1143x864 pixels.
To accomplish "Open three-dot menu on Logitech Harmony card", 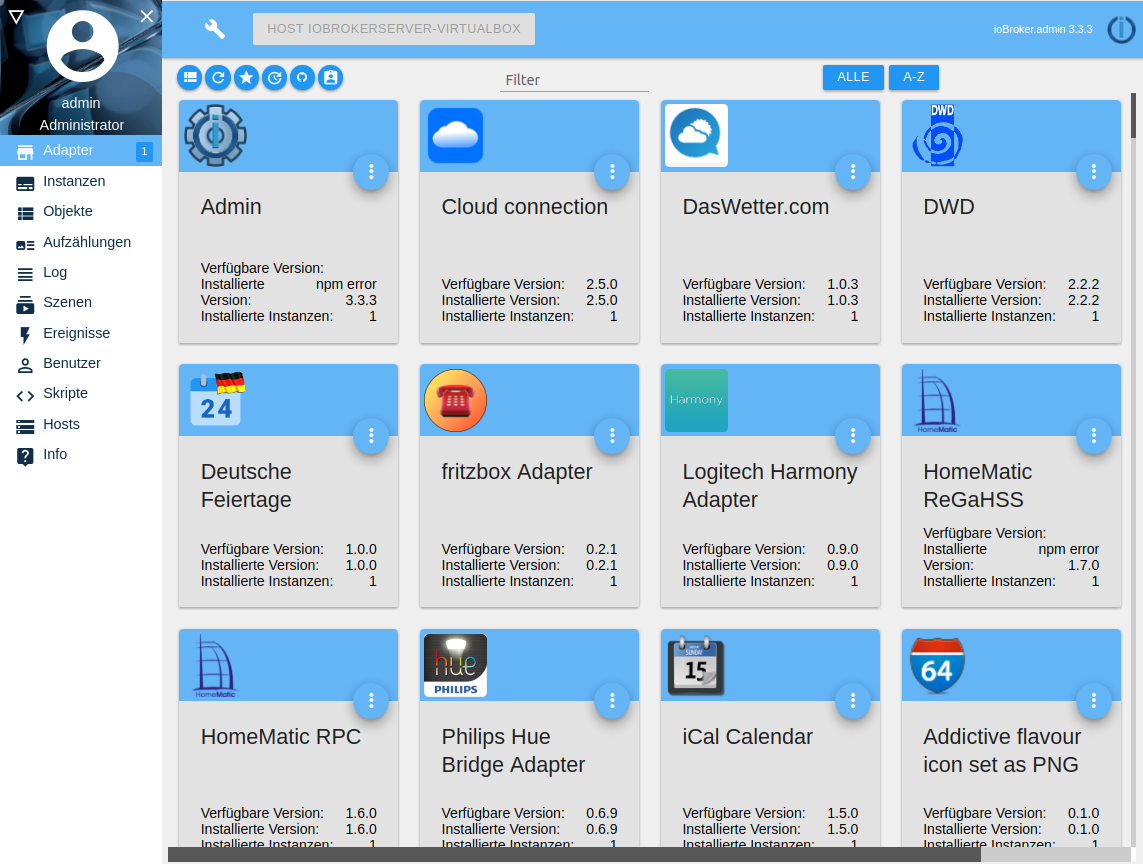I will pos(853,435).
